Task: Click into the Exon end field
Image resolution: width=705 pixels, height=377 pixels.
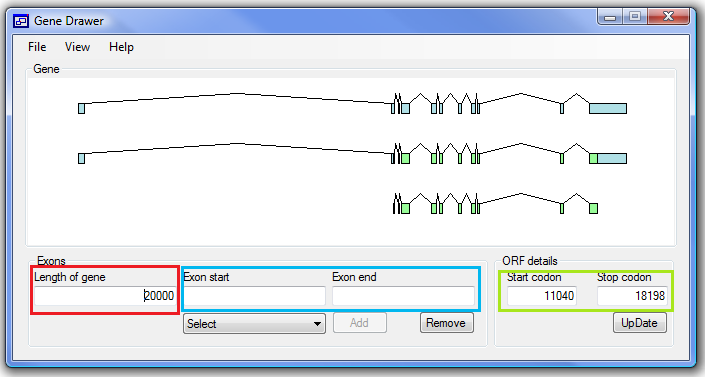Action: [403, 296]
